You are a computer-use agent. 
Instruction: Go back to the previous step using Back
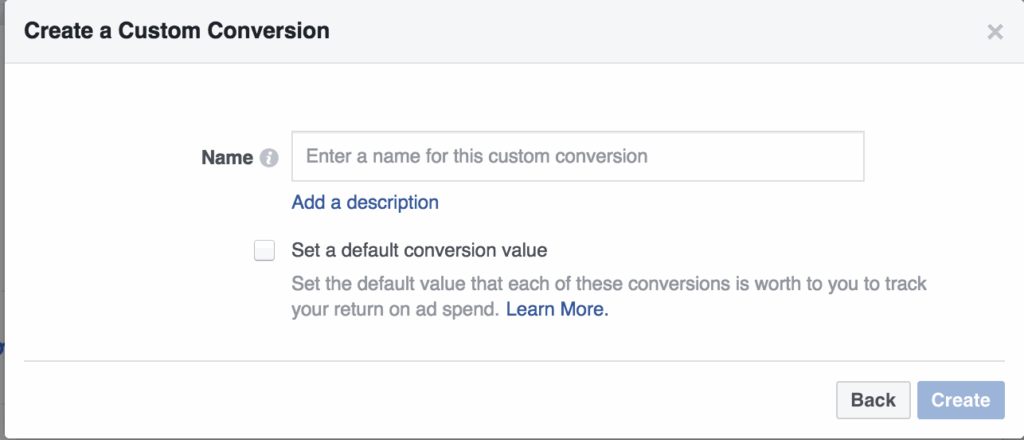873,400
